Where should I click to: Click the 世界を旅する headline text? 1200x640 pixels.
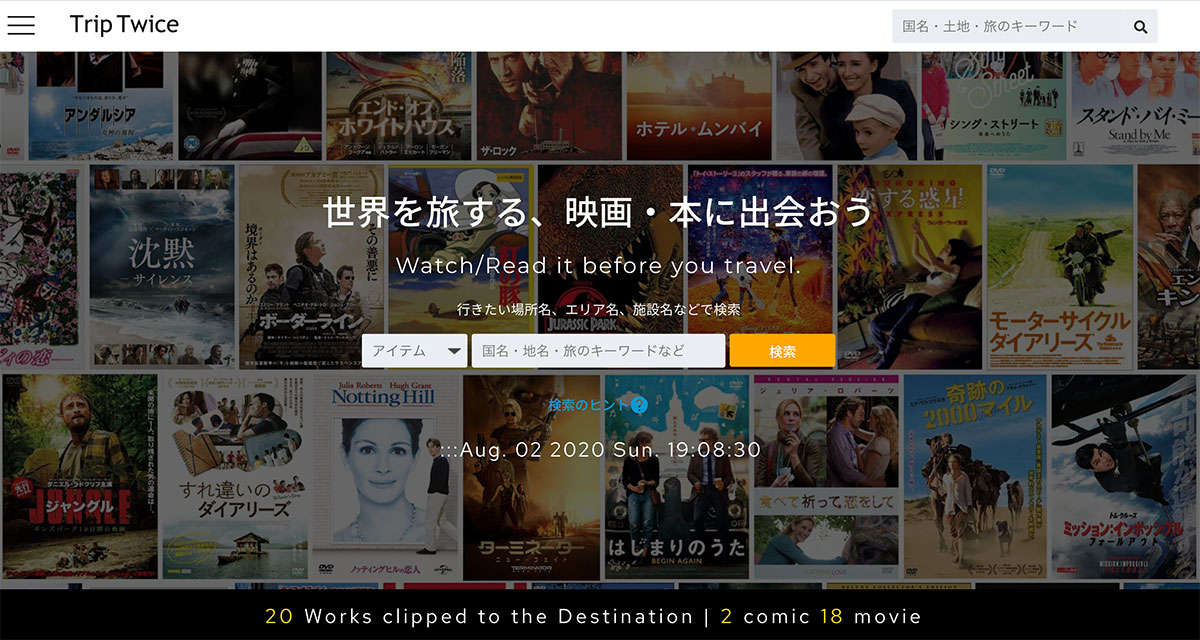click(598, 212)
